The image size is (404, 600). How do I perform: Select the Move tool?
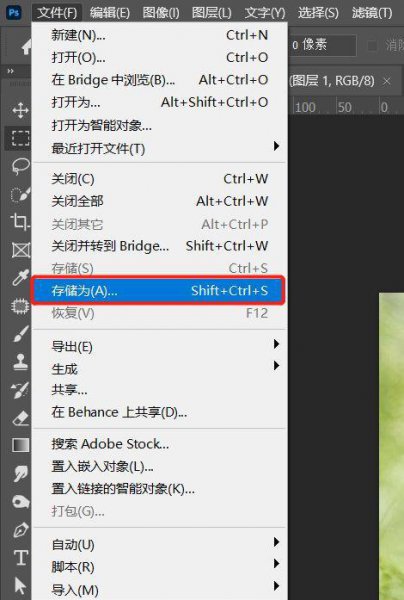(20, 110)
